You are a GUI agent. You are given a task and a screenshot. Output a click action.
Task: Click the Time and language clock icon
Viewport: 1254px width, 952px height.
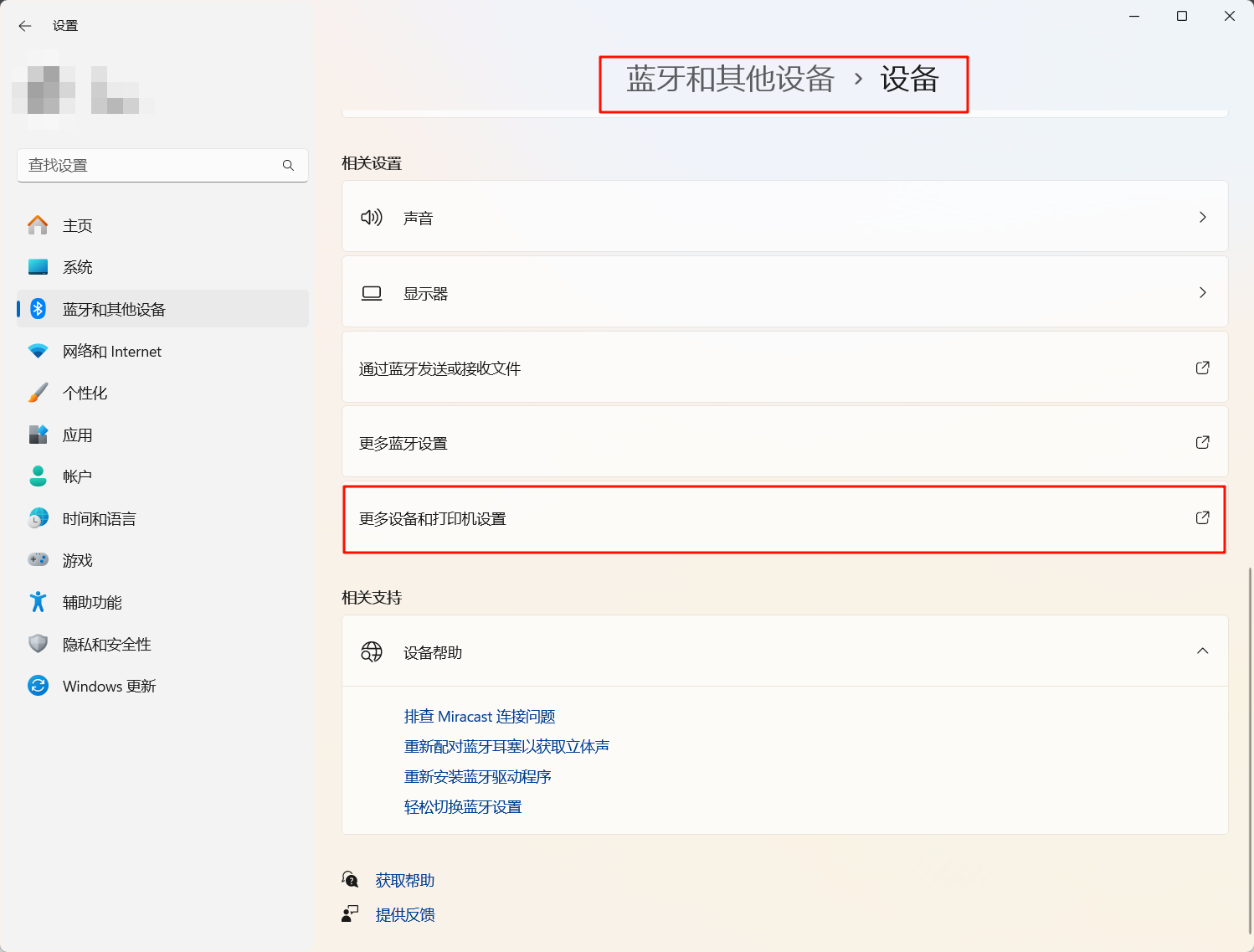(38, 518)
